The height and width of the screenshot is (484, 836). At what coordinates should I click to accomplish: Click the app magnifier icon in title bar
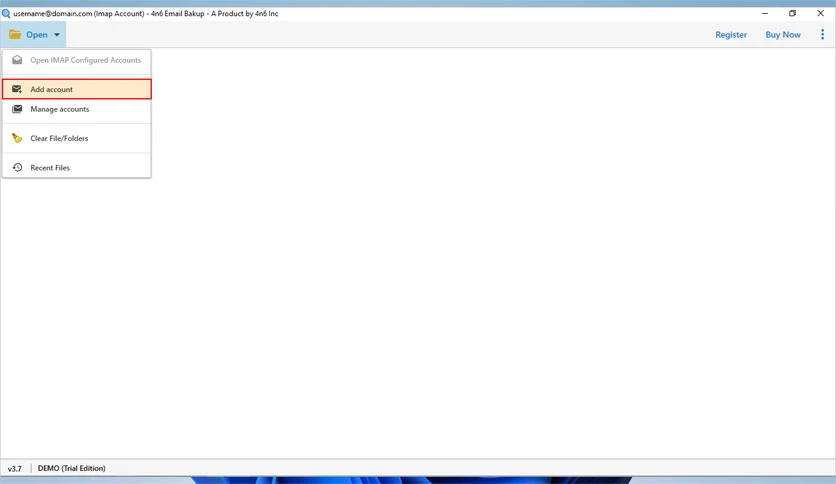tap(6, 13)
